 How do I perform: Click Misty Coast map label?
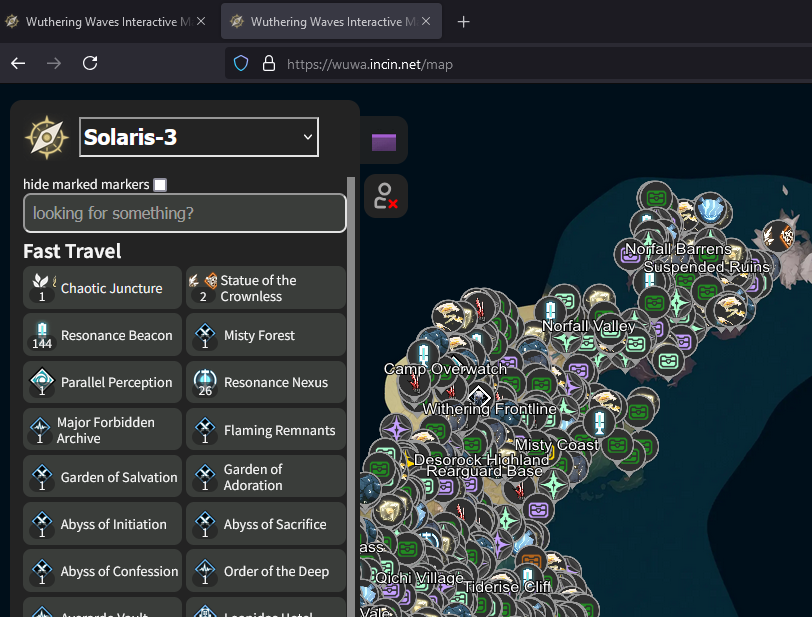point(557,445)
